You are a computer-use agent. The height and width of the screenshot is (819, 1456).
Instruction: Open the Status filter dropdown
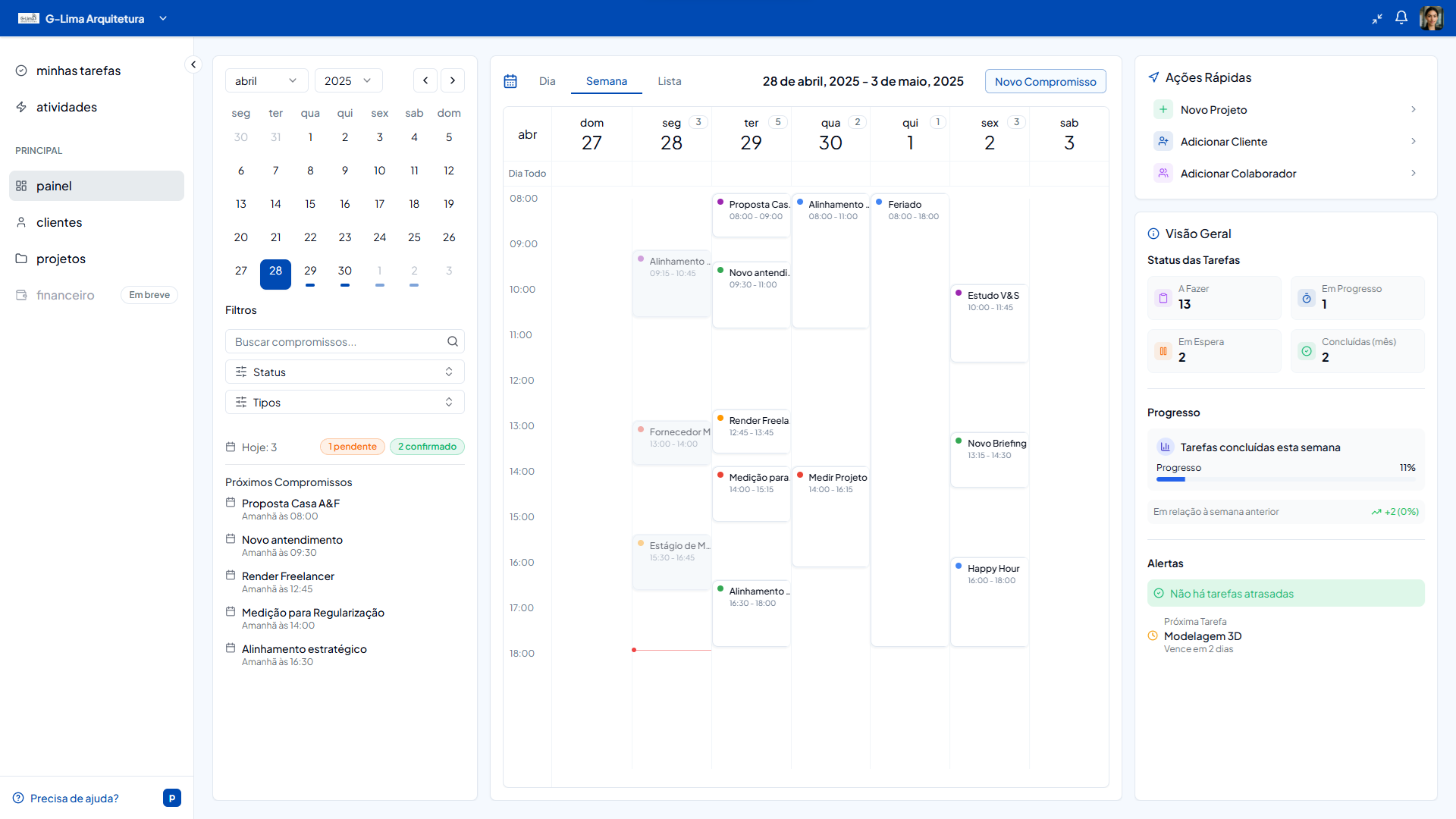[x=344, y=372]
